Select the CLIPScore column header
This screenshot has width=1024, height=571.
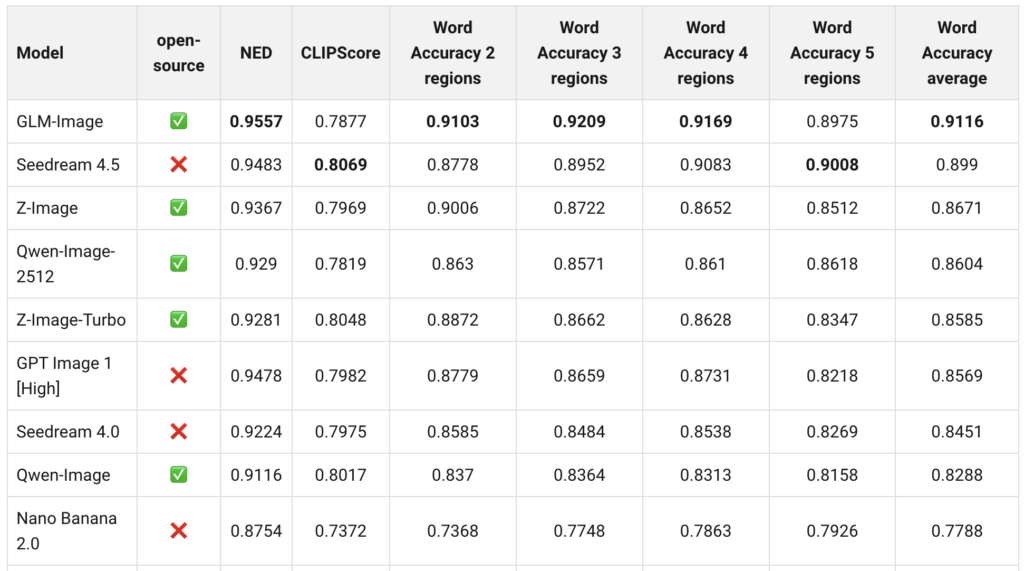(341, 53)
